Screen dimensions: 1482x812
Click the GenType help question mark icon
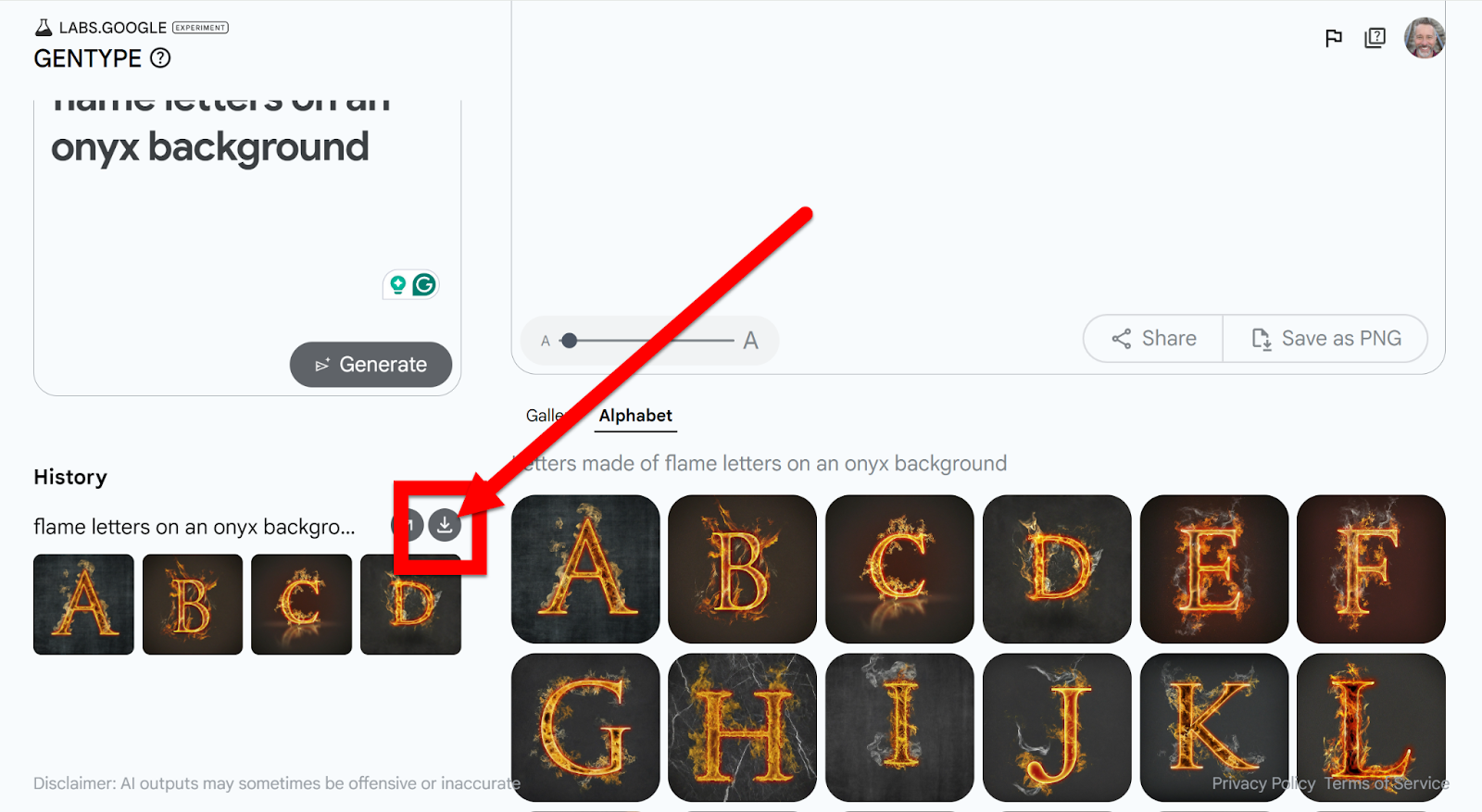pos(160,58)
